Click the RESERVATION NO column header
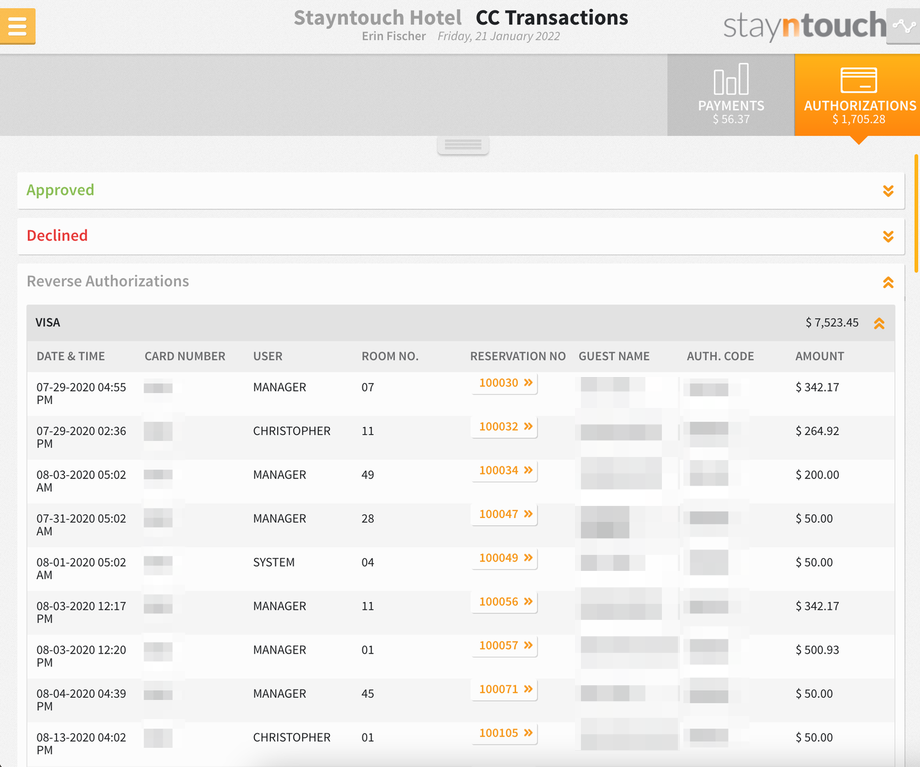 point(518,356)
